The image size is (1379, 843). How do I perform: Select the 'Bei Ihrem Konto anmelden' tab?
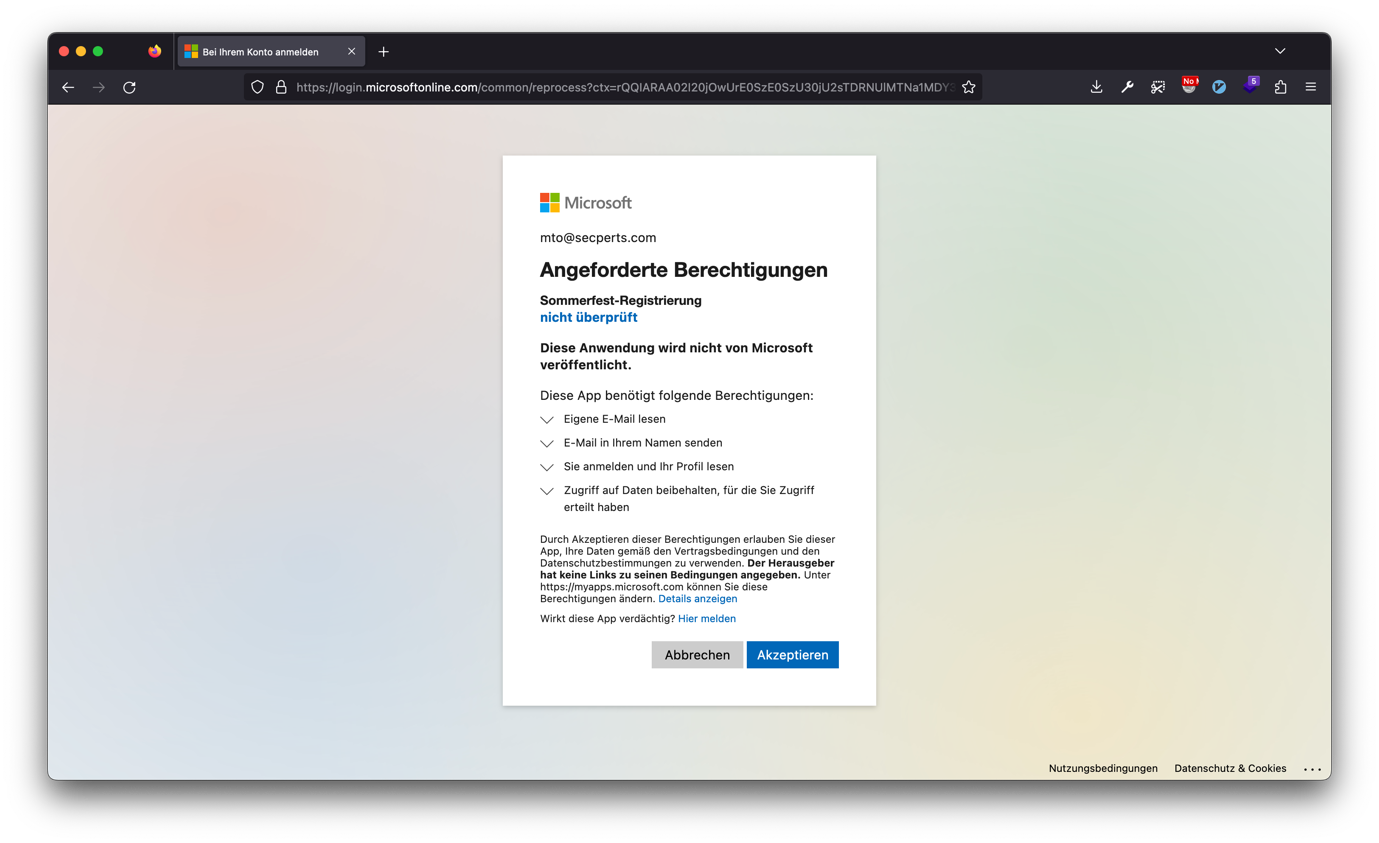pos(271,52)
